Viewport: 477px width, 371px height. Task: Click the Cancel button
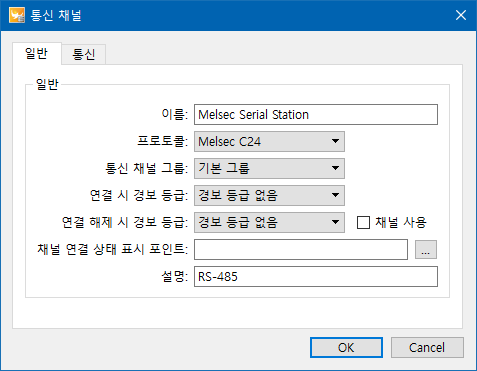427,348
